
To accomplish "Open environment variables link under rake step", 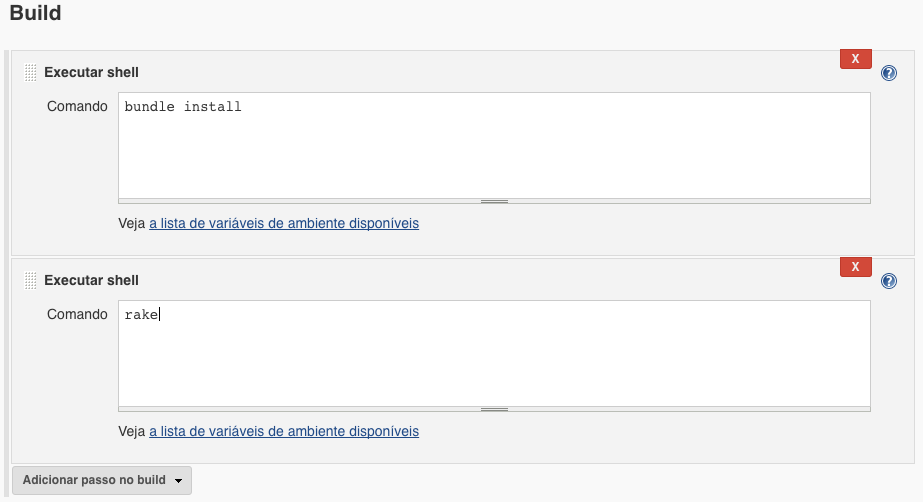I will [x=284, y=431].
